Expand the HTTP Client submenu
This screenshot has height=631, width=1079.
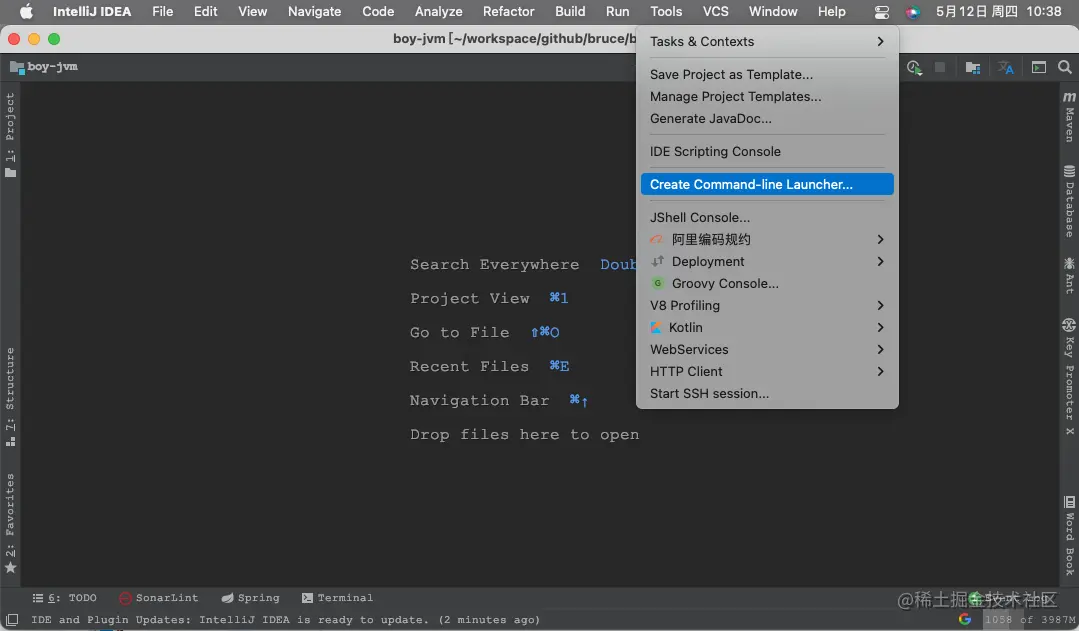point(767,372)
